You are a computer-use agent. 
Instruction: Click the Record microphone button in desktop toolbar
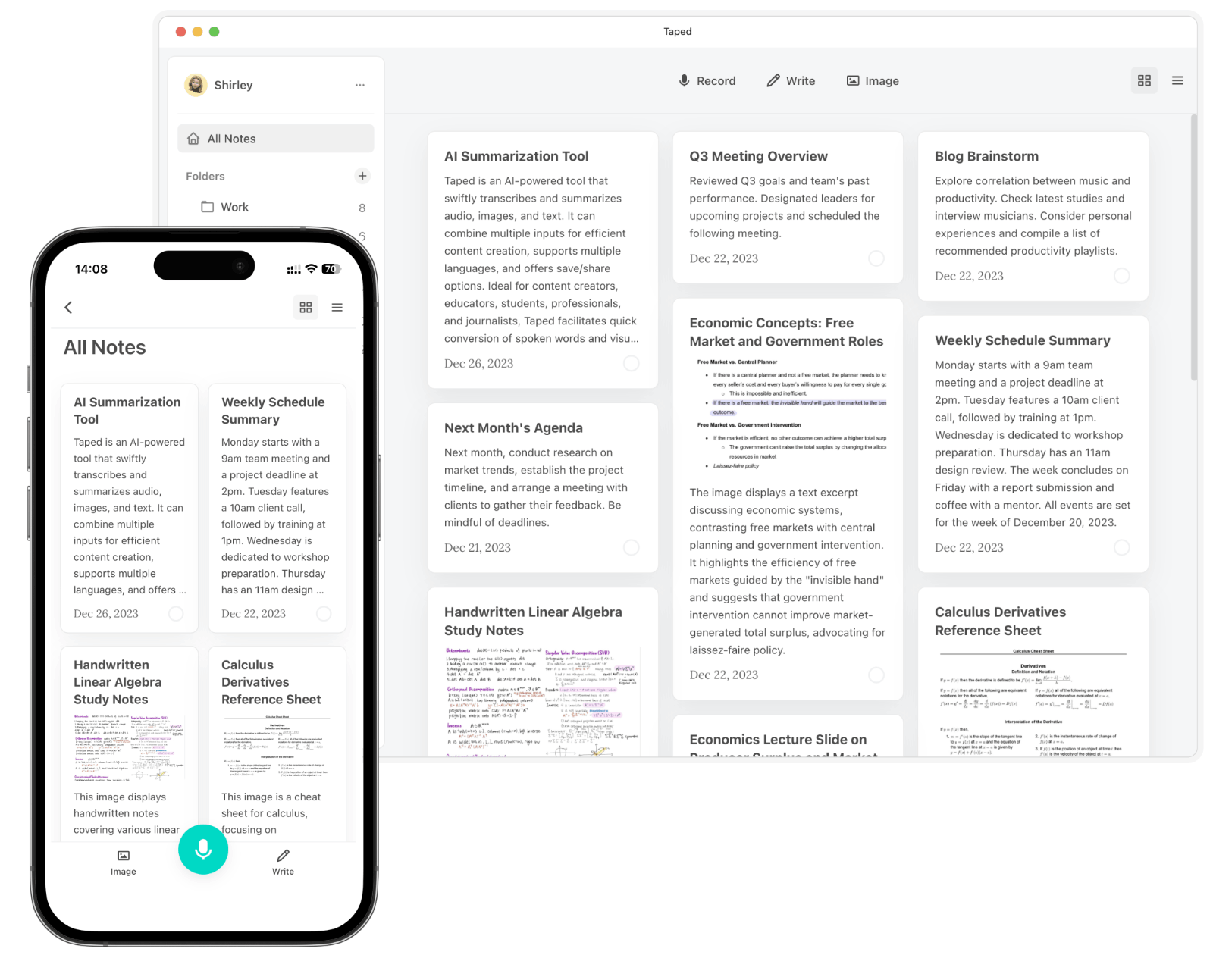click(x=707, y=80)
